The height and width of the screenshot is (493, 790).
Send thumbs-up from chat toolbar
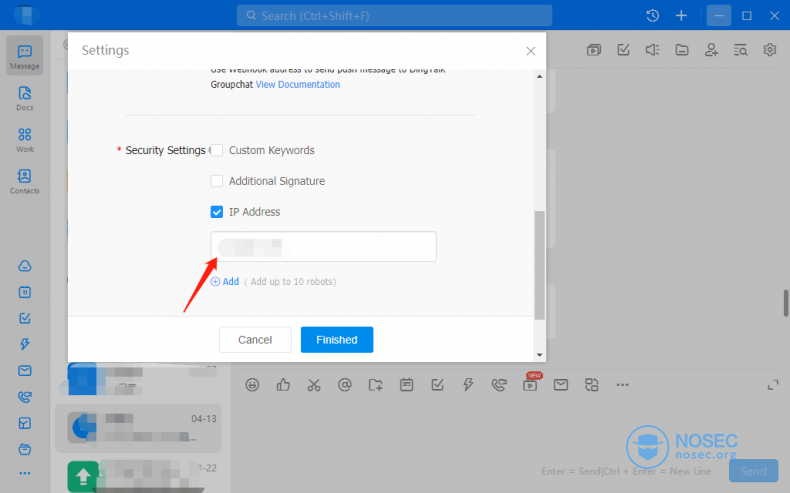(283, 385)
